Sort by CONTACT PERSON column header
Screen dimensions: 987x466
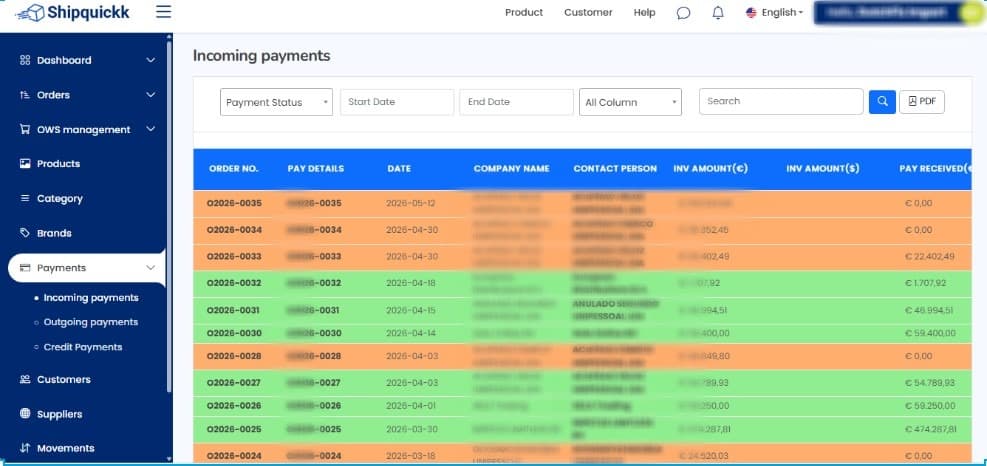tap(615, 169)
